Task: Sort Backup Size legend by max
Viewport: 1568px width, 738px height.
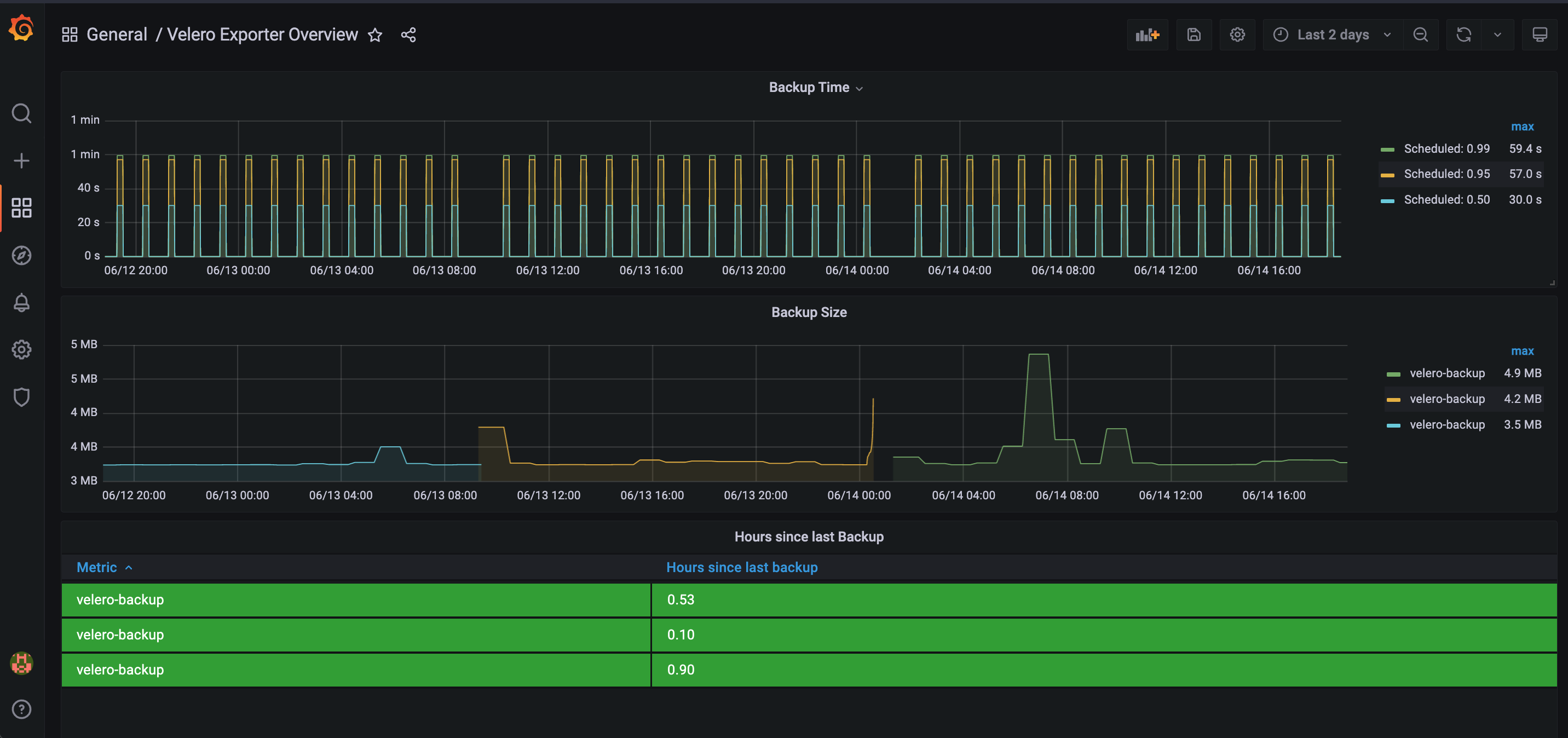Action: click(1522, 351)
